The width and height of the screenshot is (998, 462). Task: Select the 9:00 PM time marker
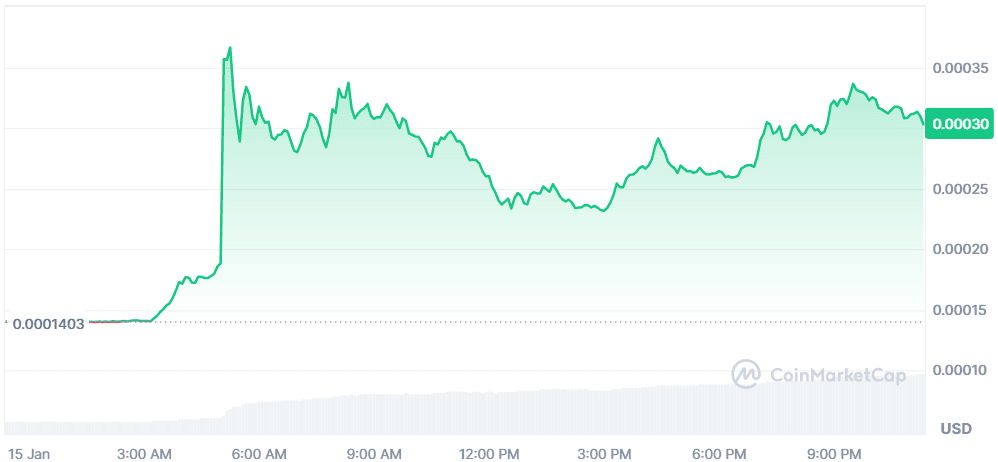(837, 454)
